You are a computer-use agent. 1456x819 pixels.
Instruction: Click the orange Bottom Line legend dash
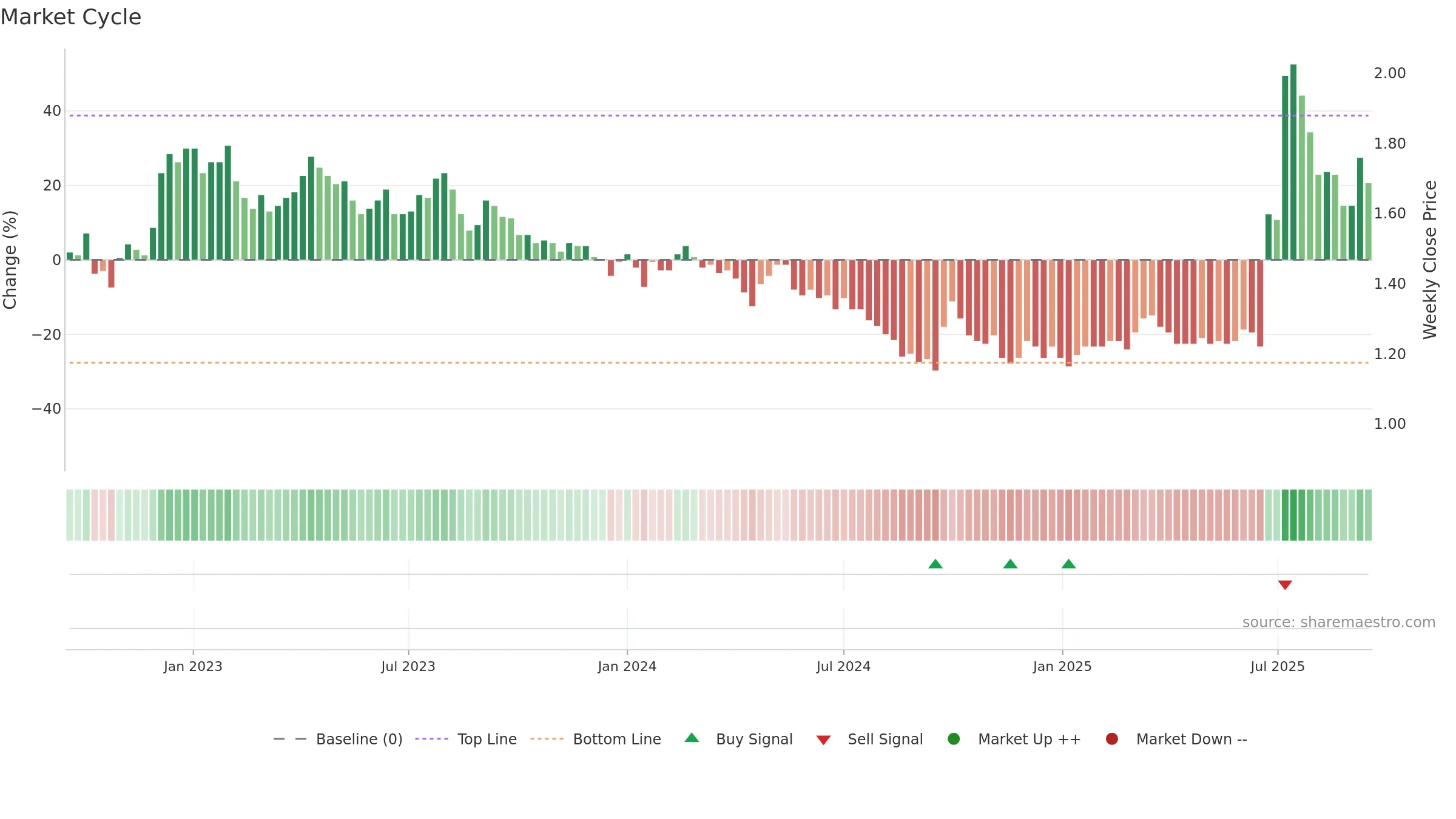pyautogui.click(x=547, y=739)
